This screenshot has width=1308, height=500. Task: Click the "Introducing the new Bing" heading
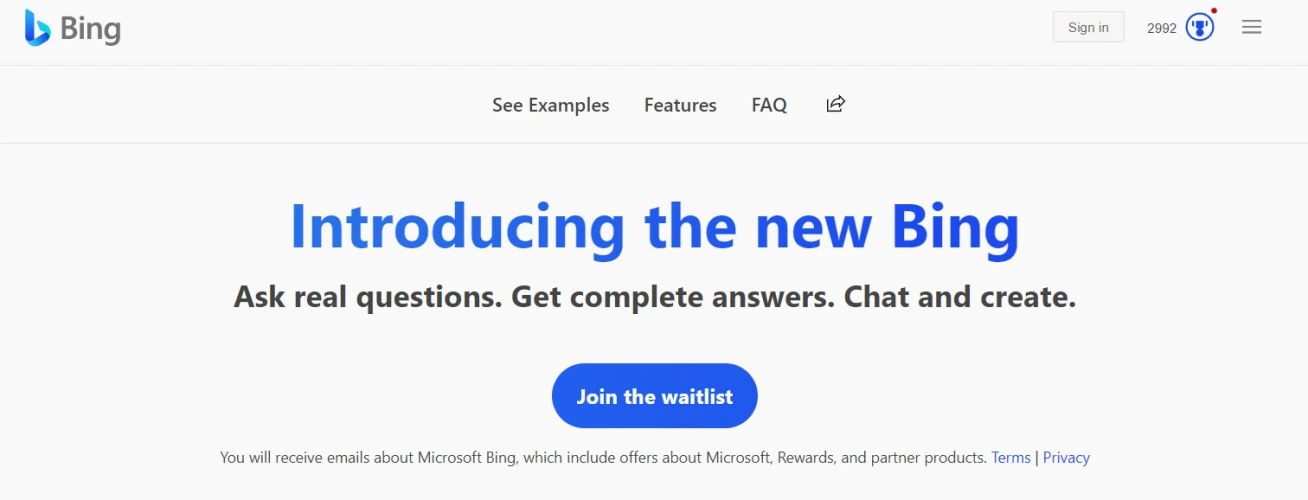[654, 228]
